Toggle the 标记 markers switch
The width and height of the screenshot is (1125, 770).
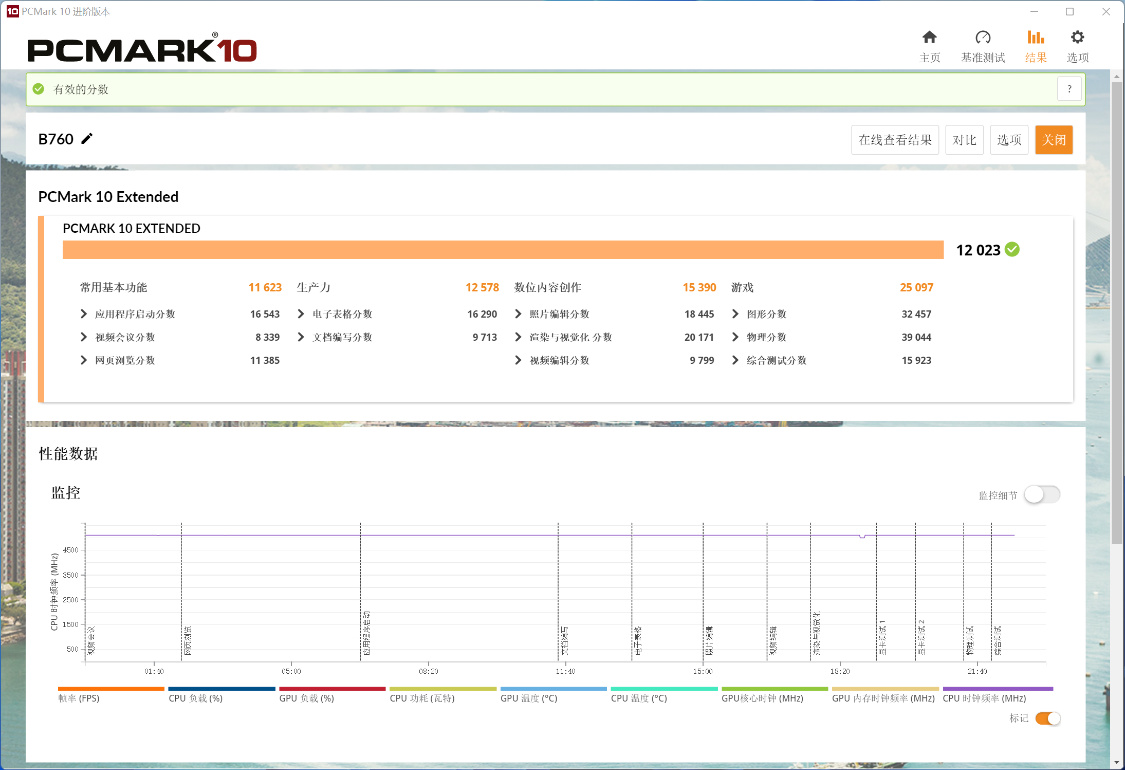pyautogui.click(x=1048, y=718)
